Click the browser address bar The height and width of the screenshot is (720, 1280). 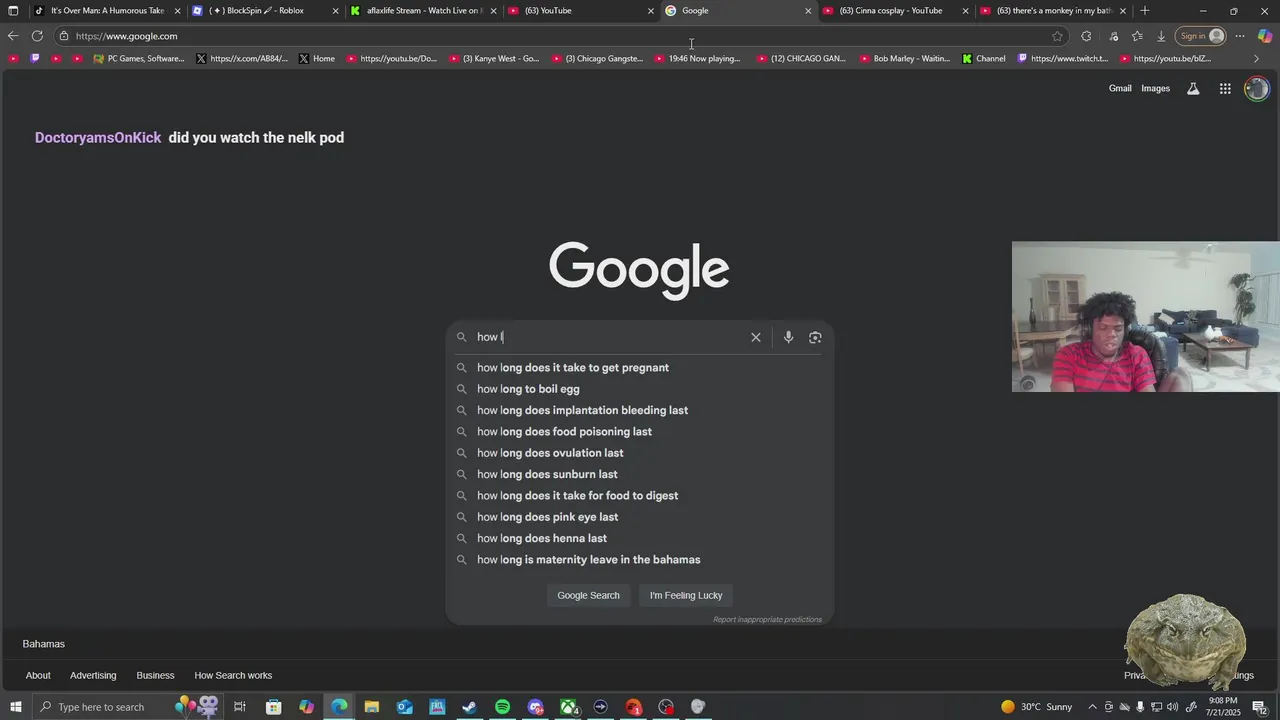coord(560,36)
